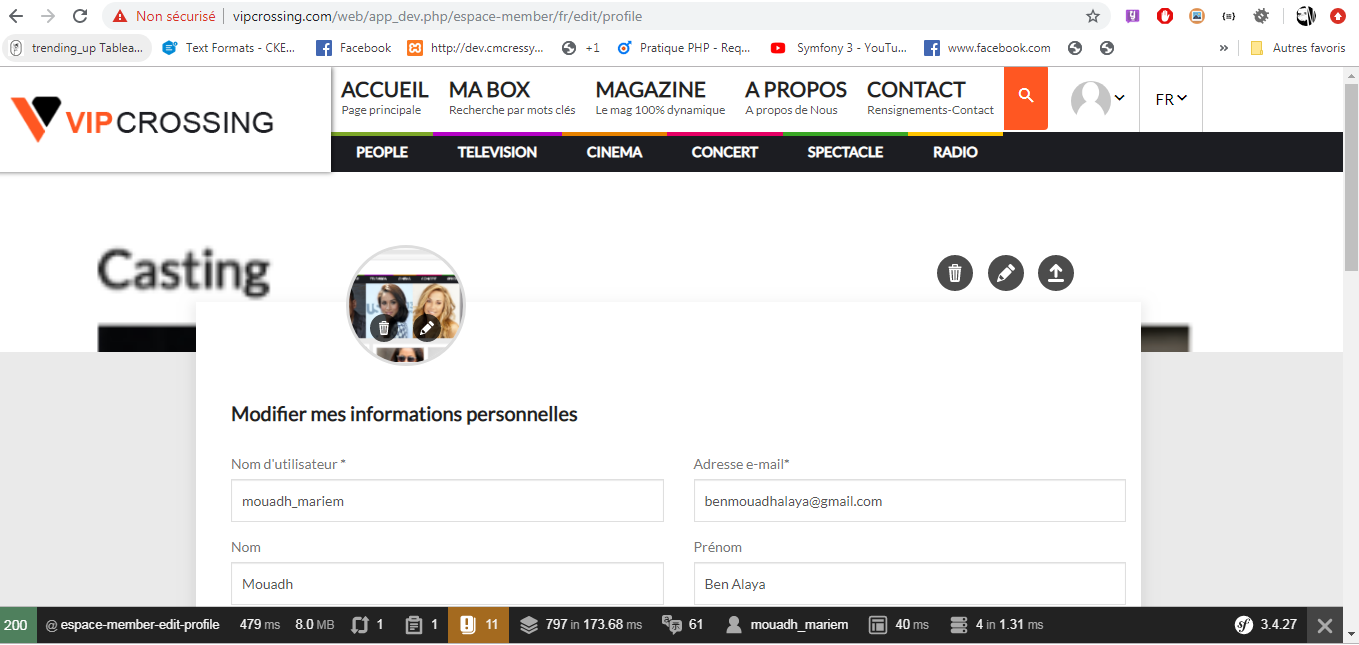Click the Nom d'utilisateur input field
The image size is (1359, 645).
coord(447,501)
